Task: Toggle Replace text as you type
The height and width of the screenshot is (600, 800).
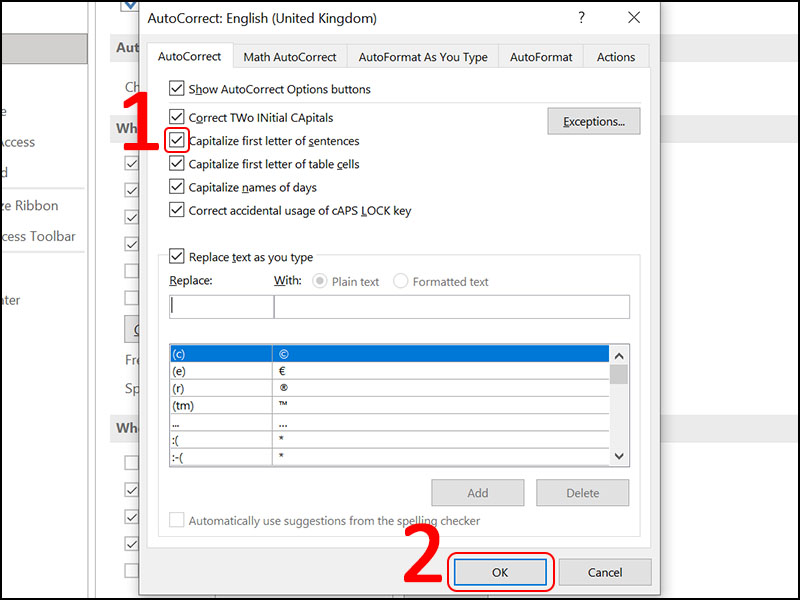Action: click(177, 257)
